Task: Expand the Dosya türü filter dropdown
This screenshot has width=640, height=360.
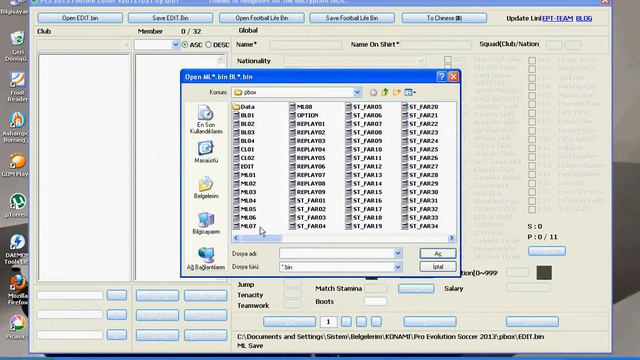Action: click(x=398, y=267)
